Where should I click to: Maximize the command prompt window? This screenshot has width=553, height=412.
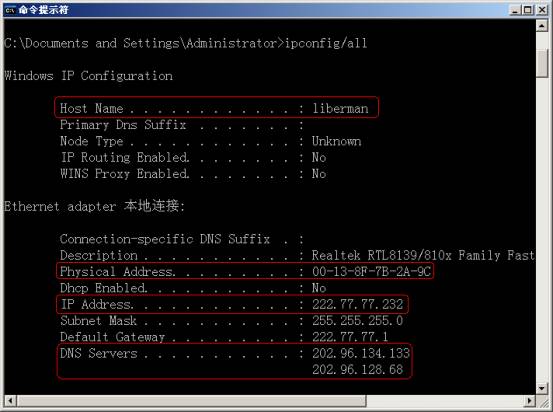click(x=528, y=10)
